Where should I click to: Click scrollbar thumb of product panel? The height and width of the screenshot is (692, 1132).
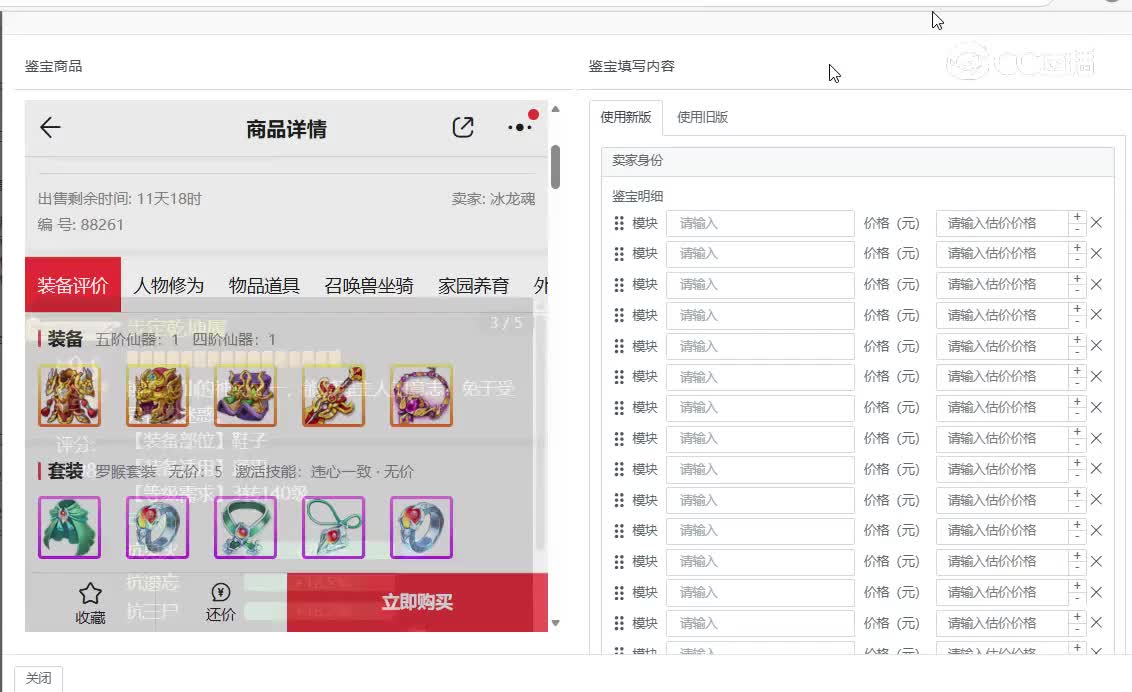[555, 167]
